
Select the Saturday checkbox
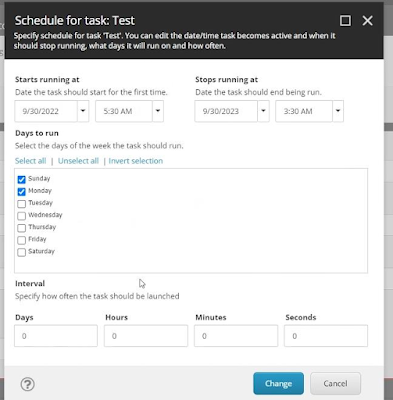(21, 252)
